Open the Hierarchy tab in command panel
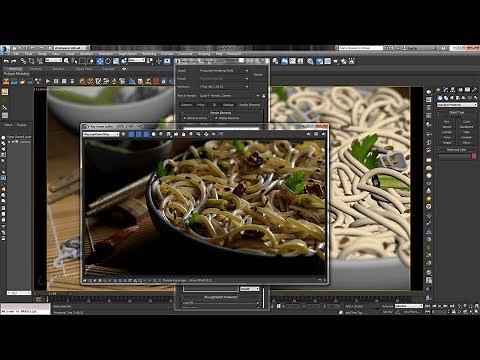 453,90
